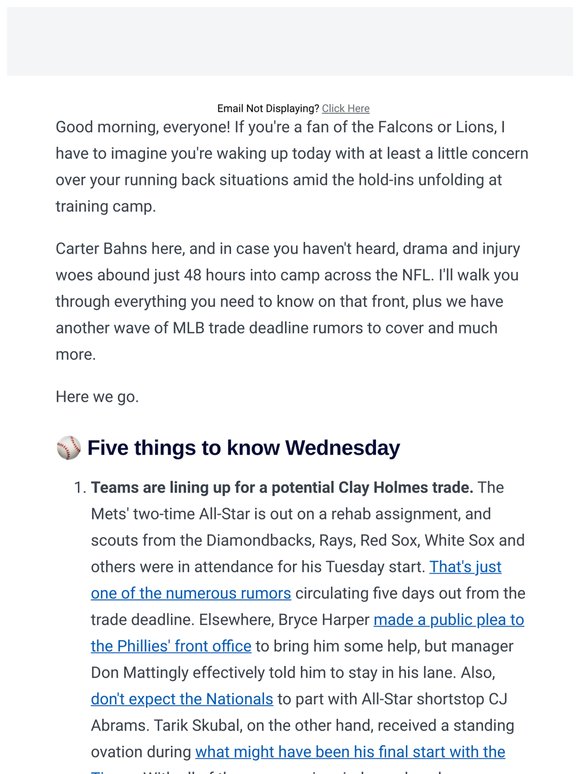Click the gray banner placeholder at top

[290, 41]
